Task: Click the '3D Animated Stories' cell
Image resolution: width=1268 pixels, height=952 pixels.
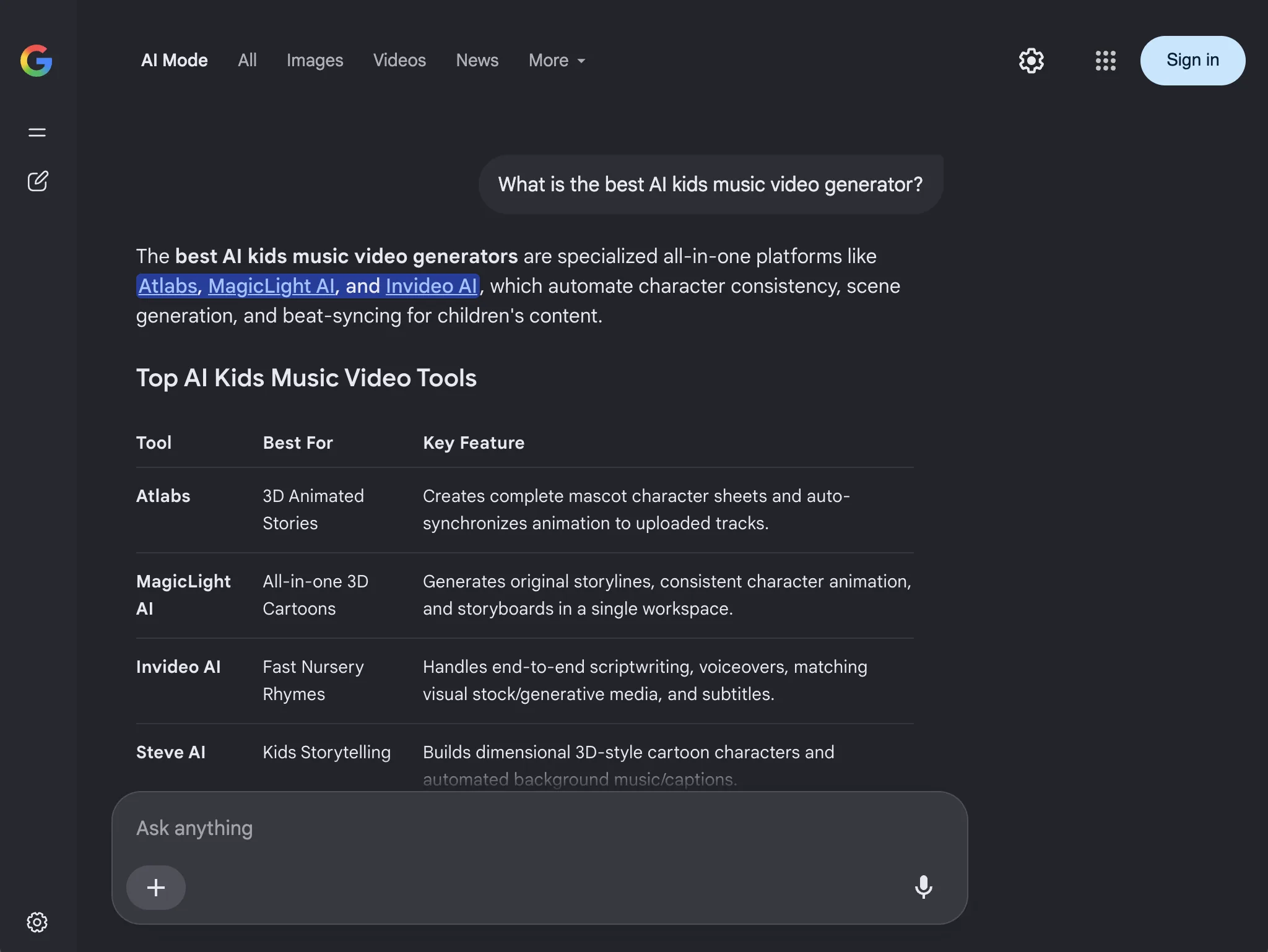Action: coord(313,509)
